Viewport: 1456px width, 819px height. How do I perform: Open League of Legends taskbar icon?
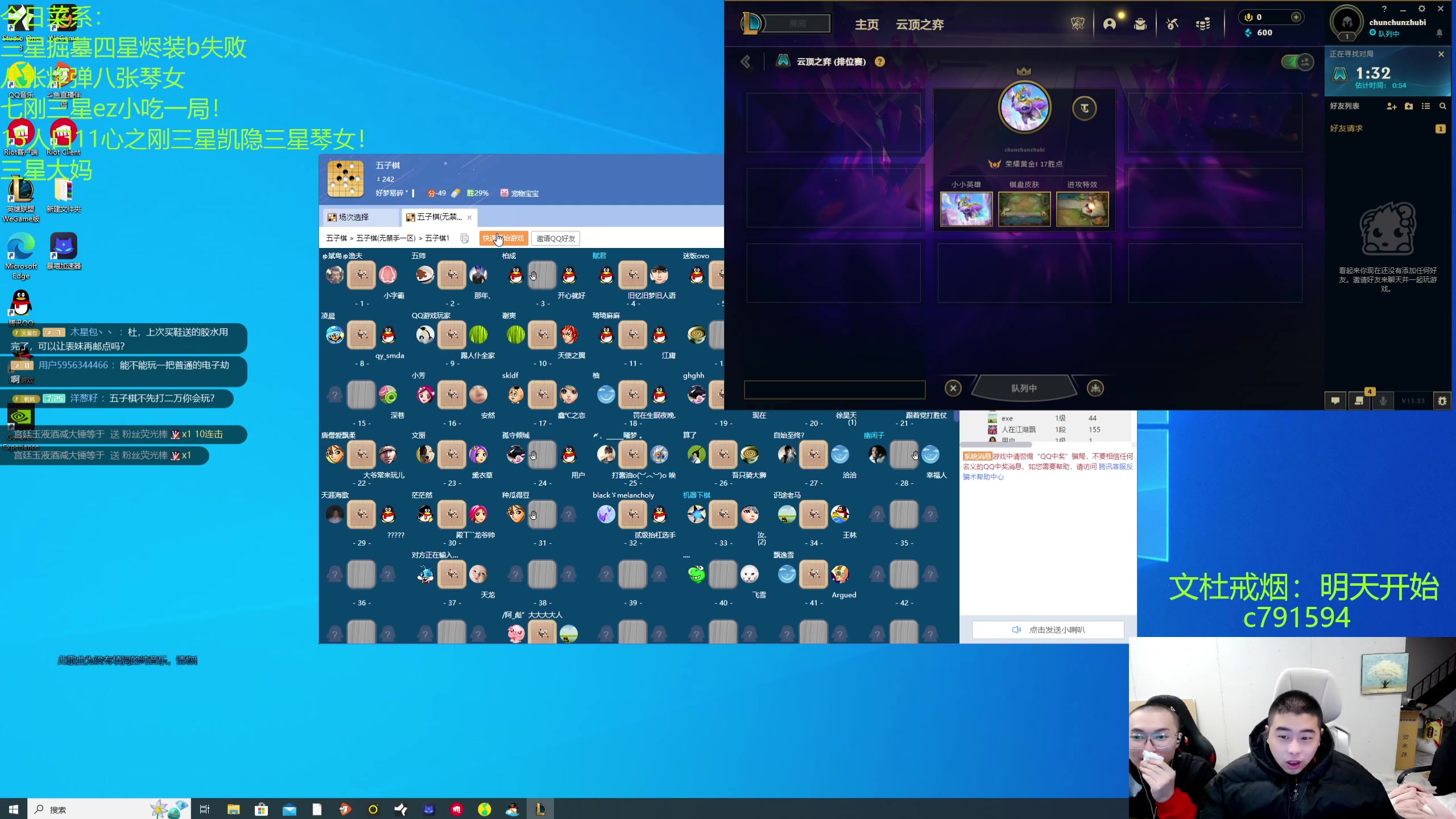click(x=540, y=809)
